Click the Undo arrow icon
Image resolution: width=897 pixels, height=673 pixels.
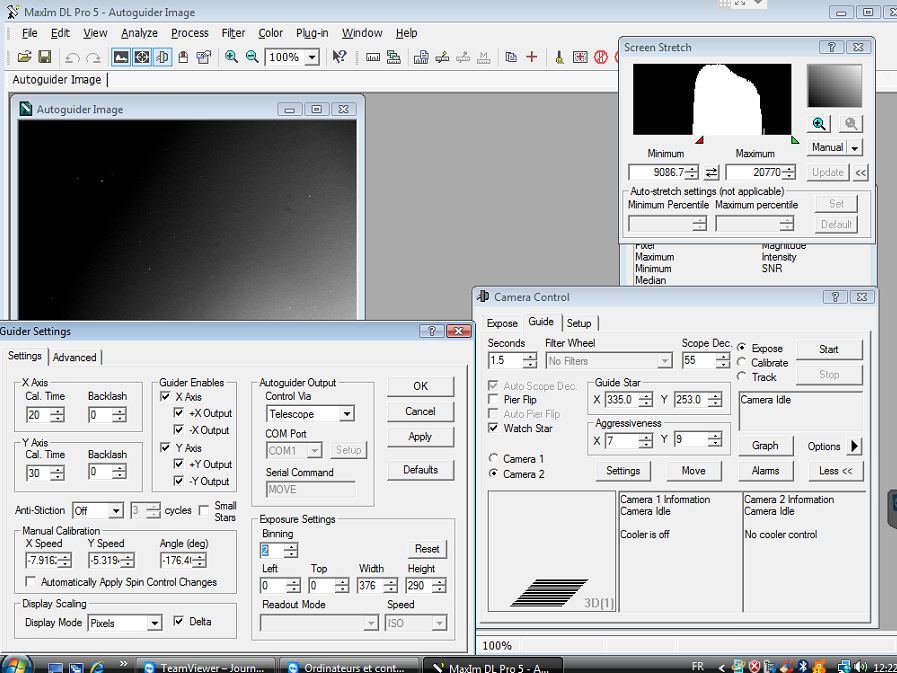click(72, 57)
